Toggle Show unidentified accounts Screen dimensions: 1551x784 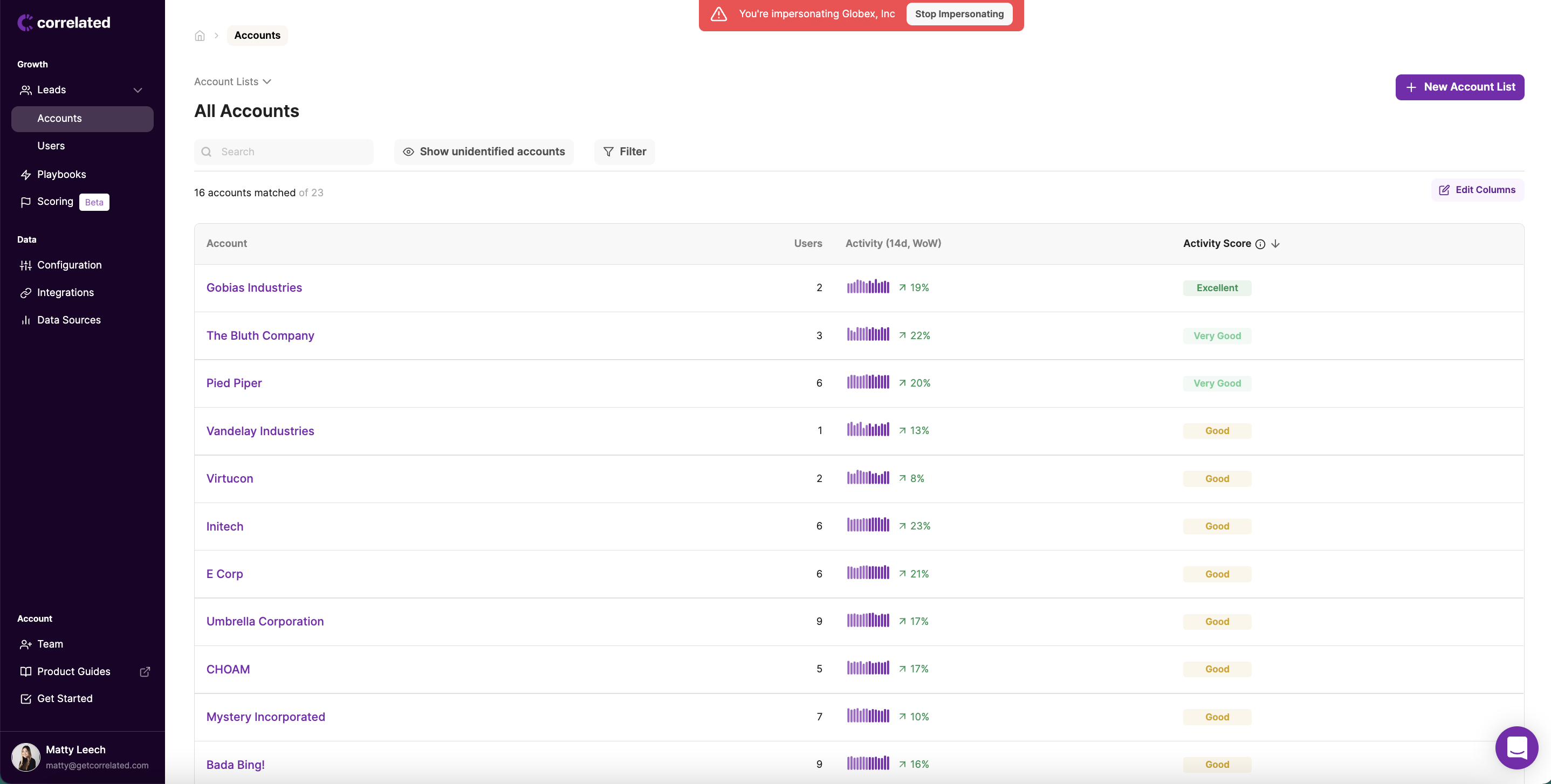(484, 152)
